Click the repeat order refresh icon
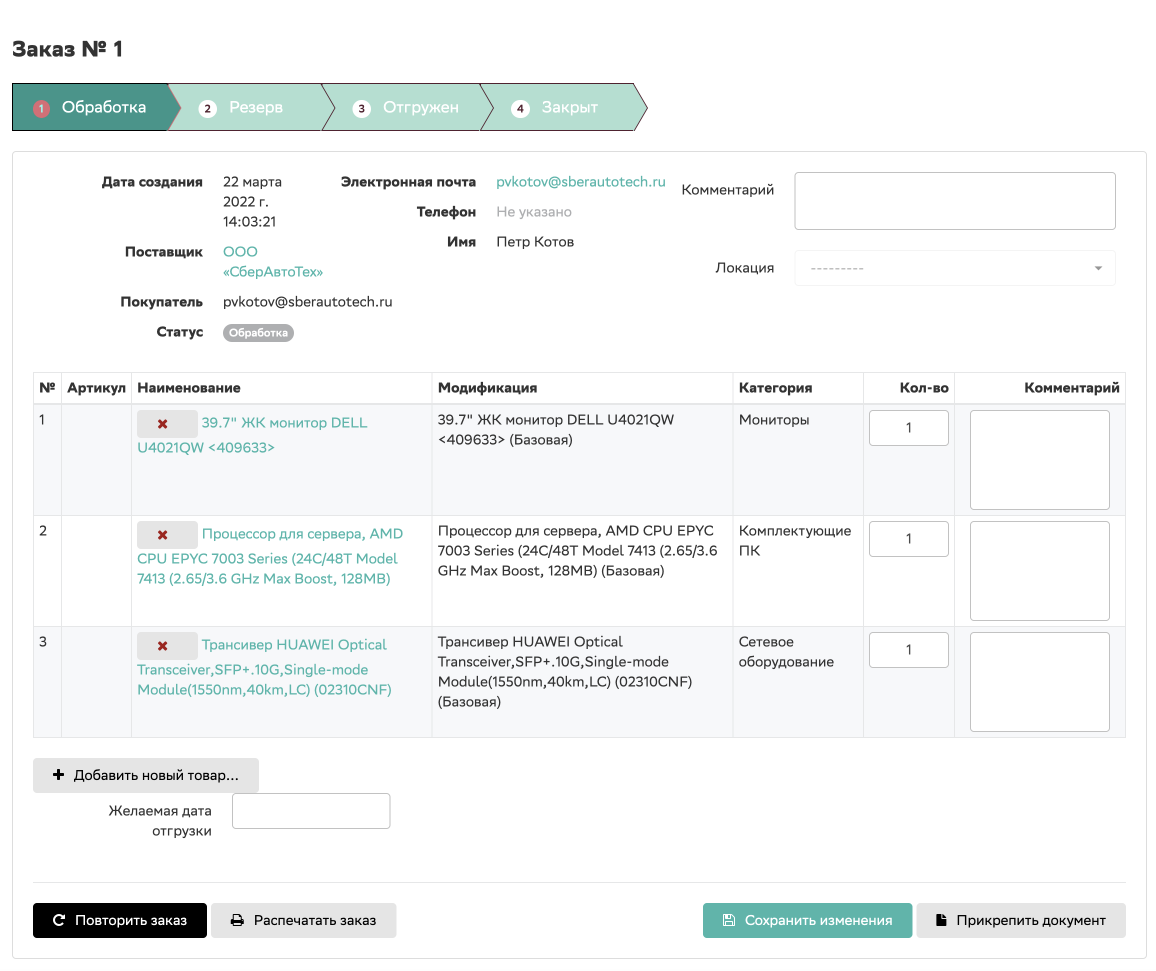 [x=59, y=920]
